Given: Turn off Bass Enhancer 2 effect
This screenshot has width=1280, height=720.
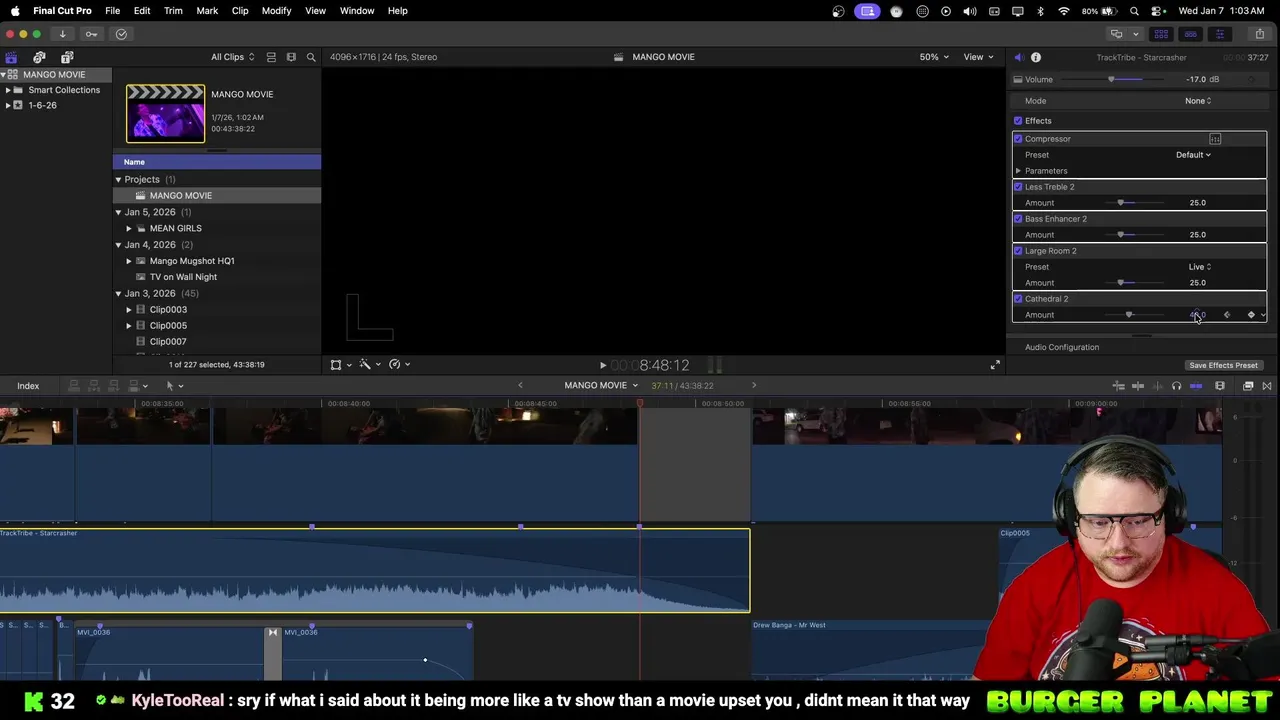Looking at the screenshot, I should click(x=1018, y=219).
